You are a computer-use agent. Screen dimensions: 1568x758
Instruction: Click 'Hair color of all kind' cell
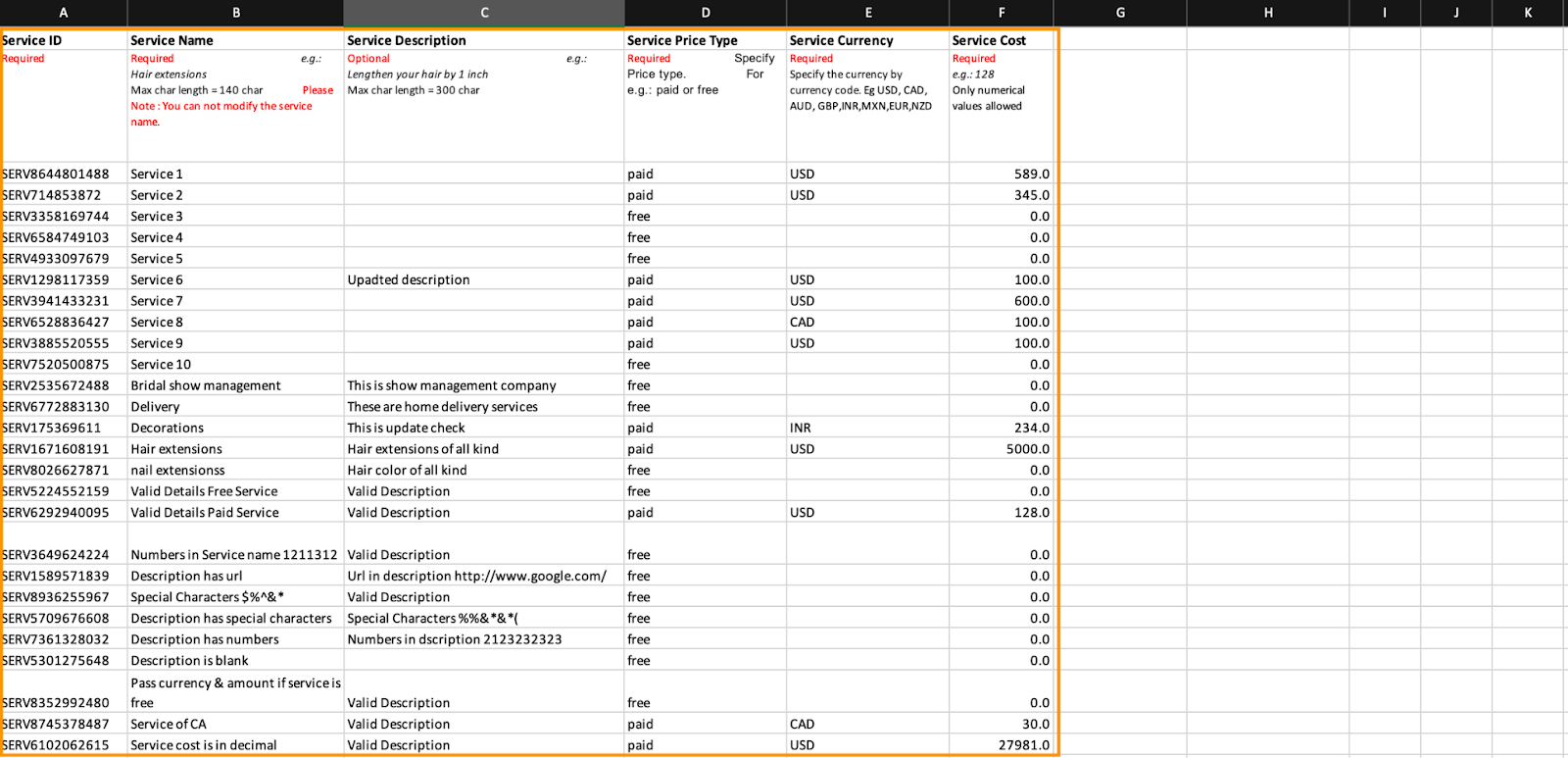[484, 470]
